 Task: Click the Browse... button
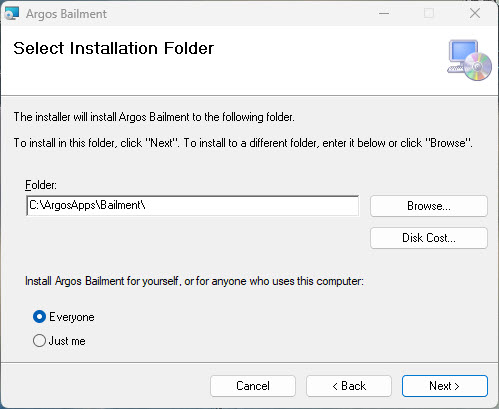[429, 206]
